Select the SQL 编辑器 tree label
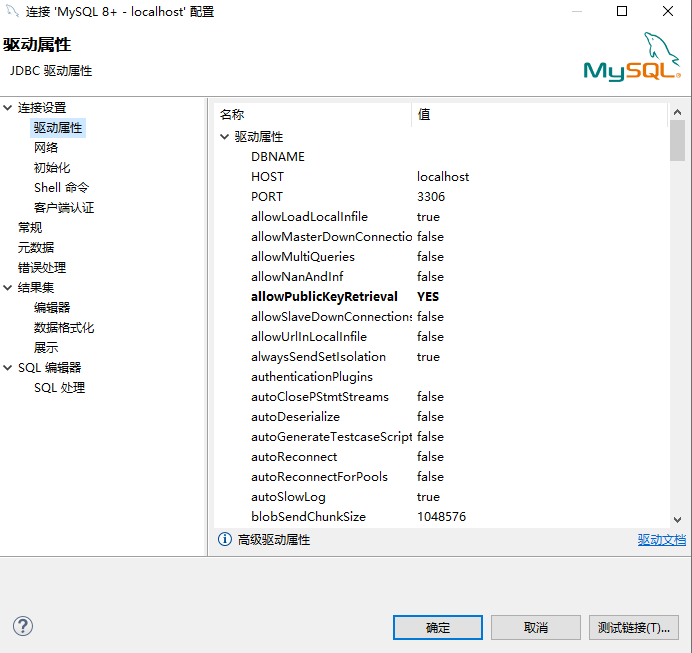692x653 pixels. 49,368
